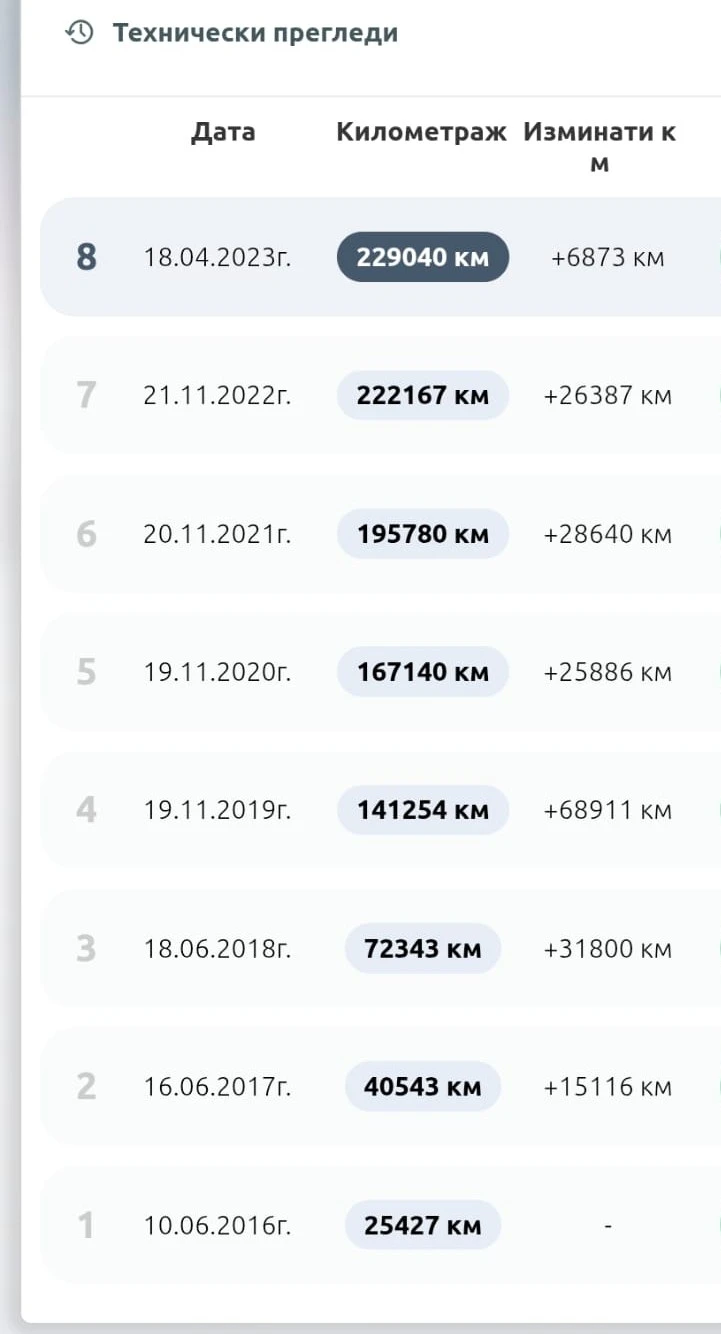Select the 40543 км mileage badge
Image resolution: width=721 pixels, height=1334 pixels.
422,1086
